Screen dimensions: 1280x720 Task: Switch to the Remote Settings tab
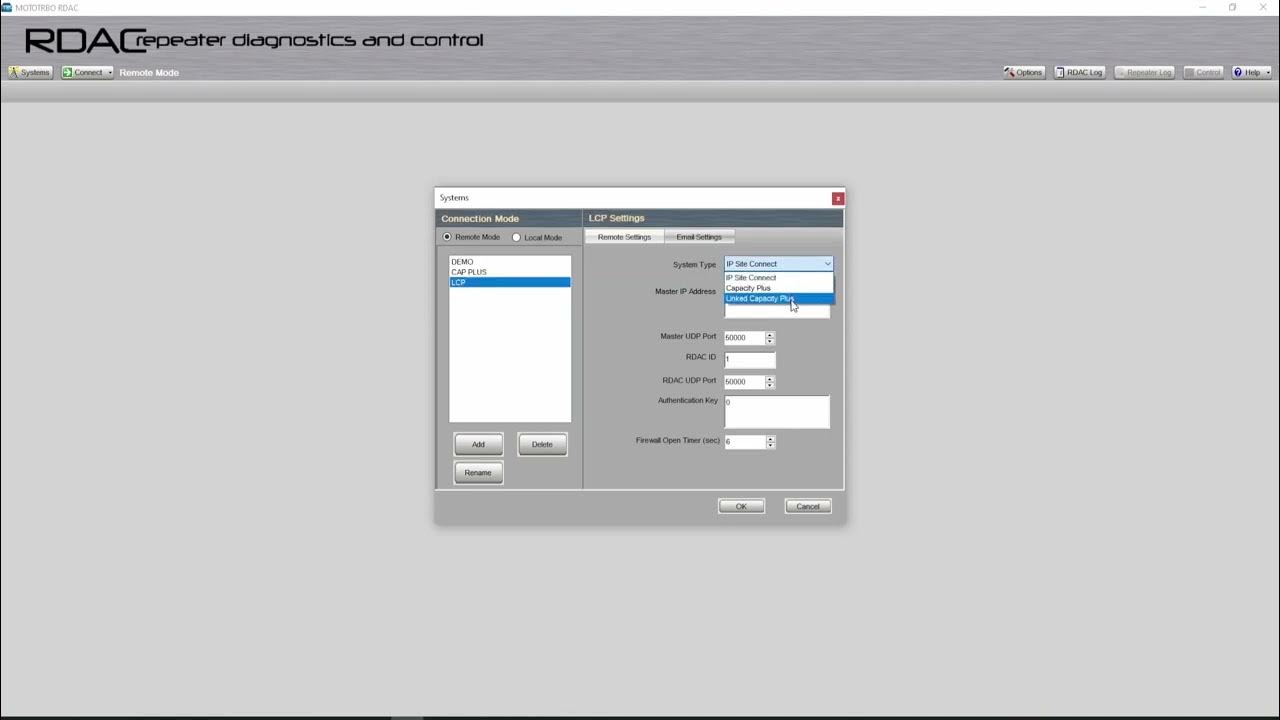click(624, 237)
